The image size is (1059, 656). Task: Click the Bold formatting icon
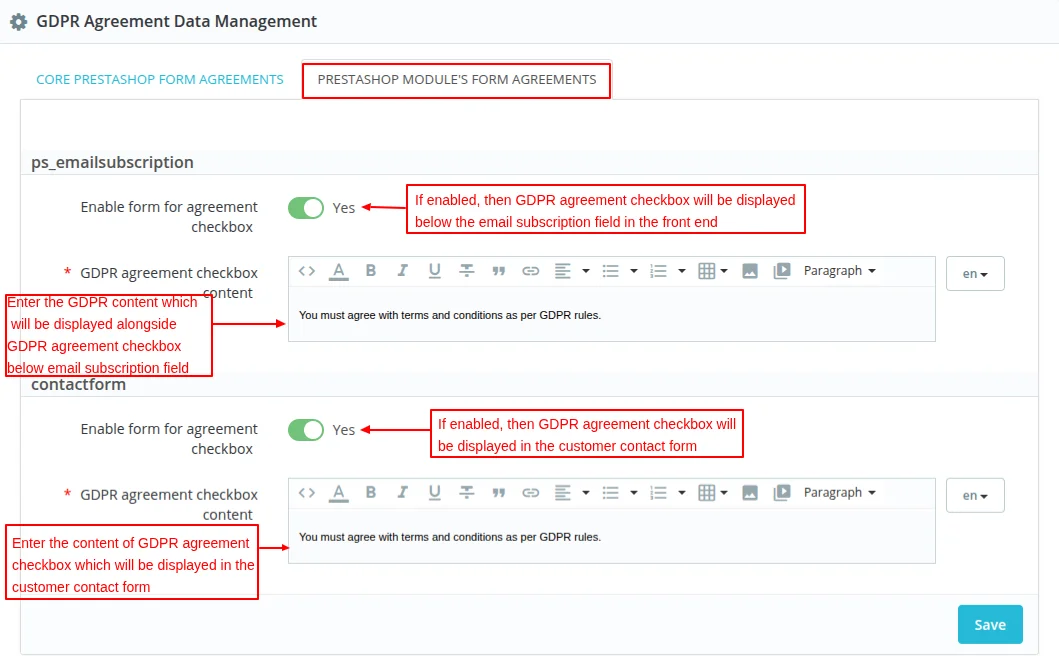[x=369, y=271]
